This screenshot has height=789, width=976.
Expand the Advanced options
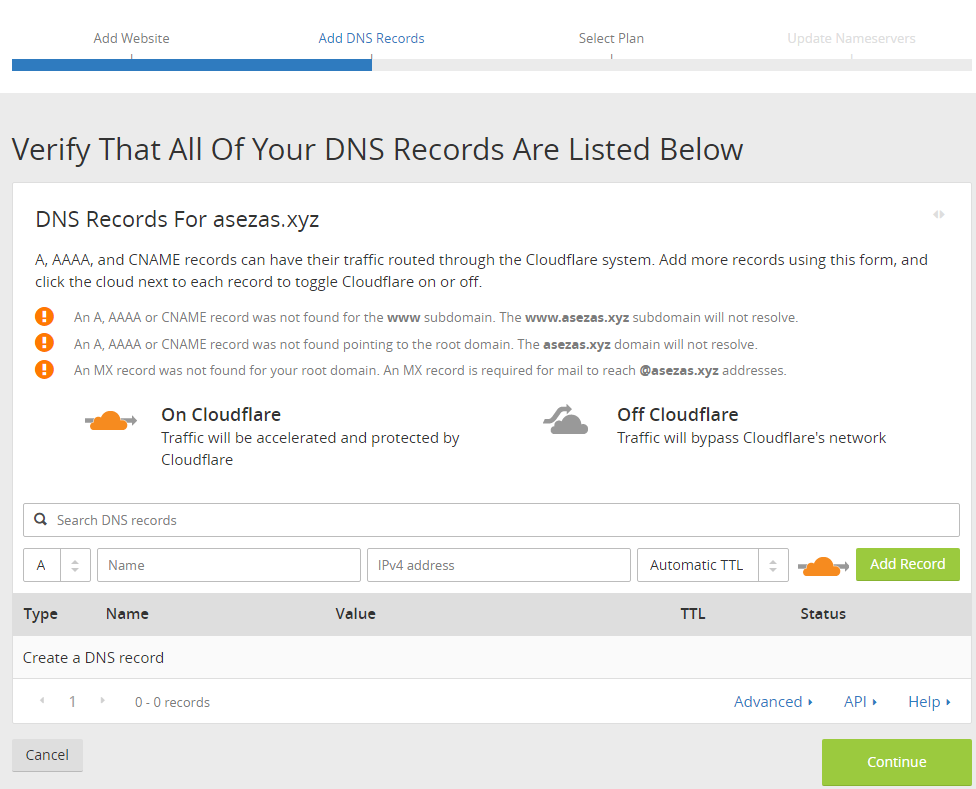[773, 702]
